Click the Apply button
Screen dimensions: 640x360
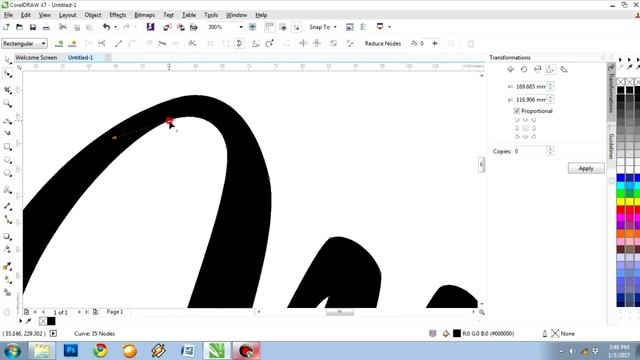pos(586,168)
